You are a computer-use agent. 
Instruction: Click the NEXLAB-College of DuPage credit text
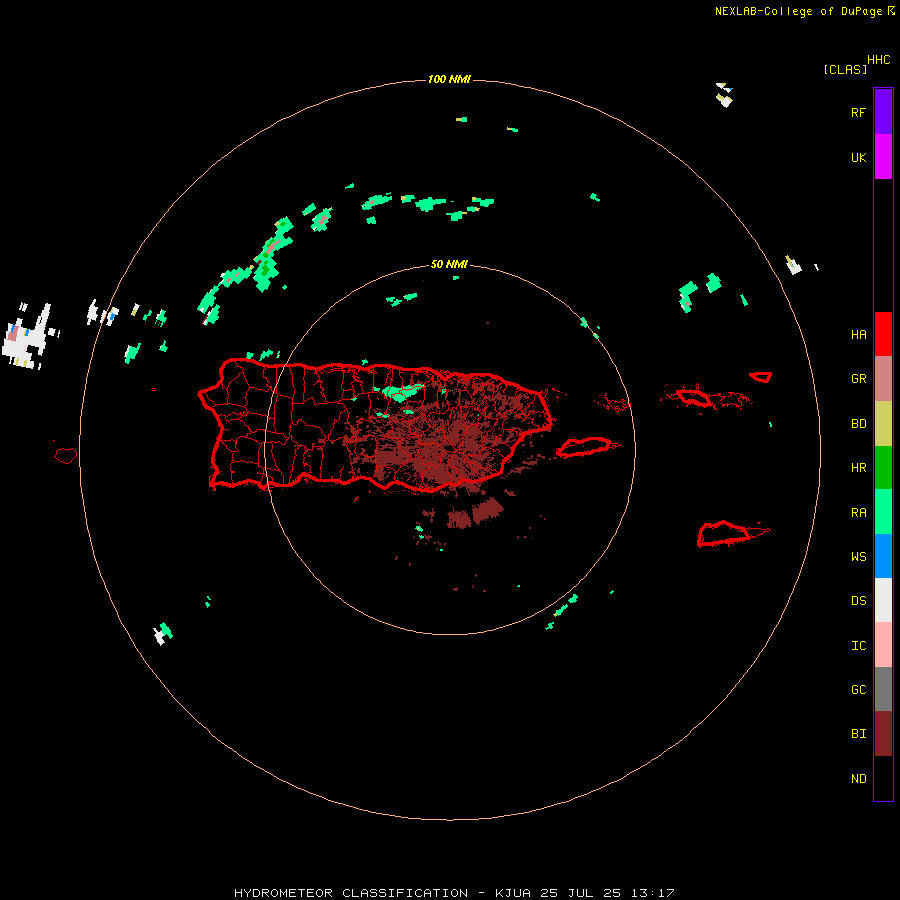click(799, 11)
